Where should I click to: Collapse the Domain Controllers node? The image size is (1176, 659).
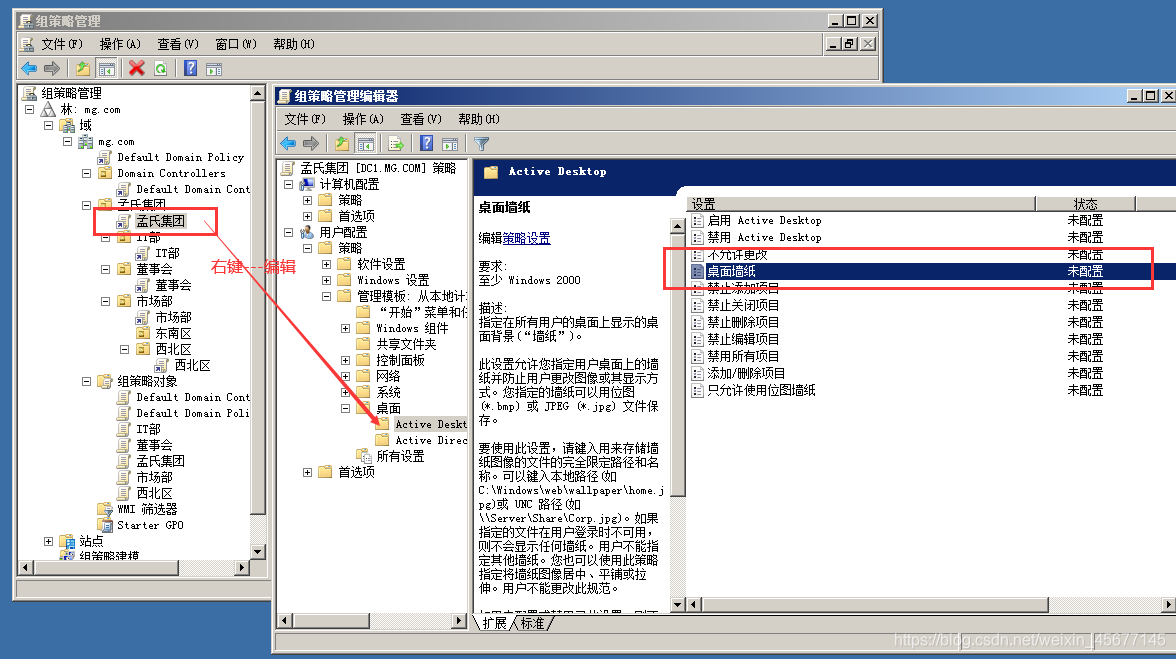[x=86, y=173]
